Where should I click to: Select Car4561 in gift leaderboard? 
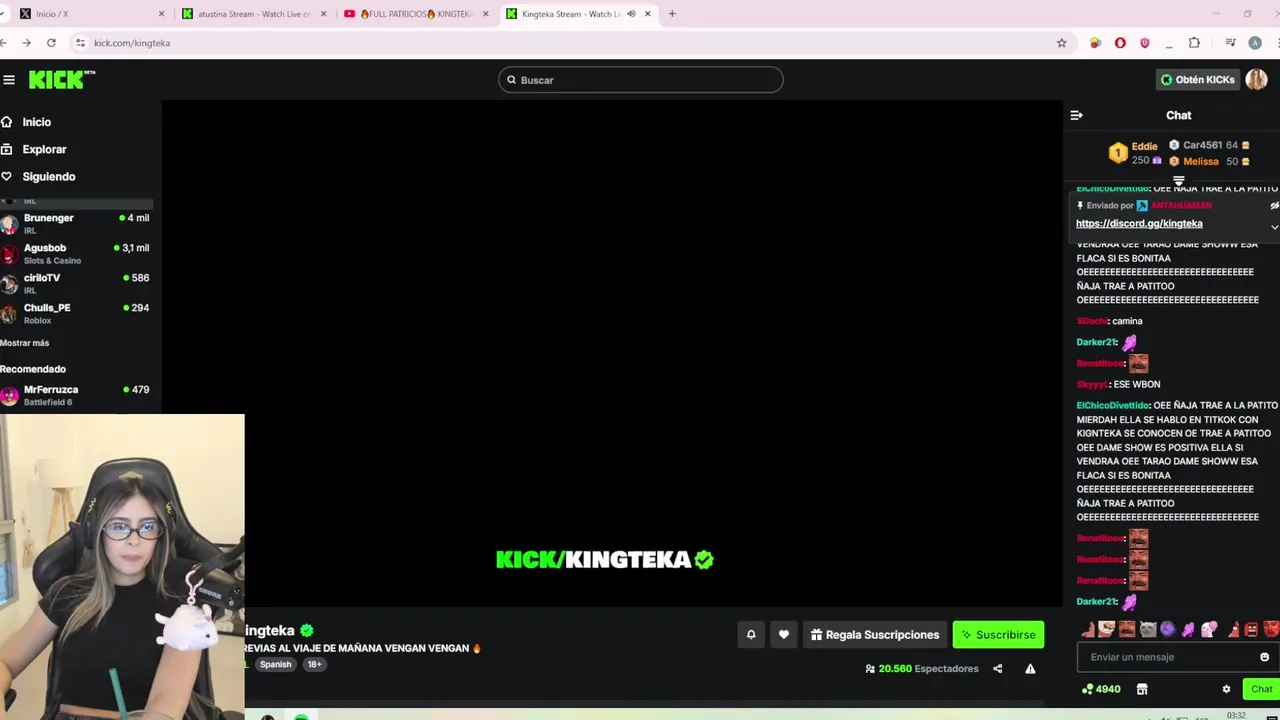point(1210,145)
